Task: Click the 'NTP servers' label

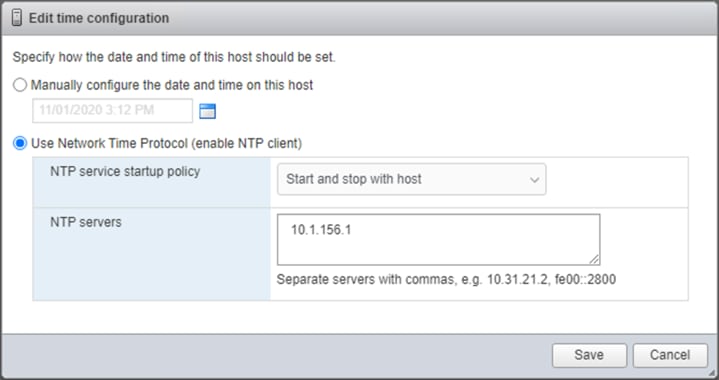Action: [86, 222]
